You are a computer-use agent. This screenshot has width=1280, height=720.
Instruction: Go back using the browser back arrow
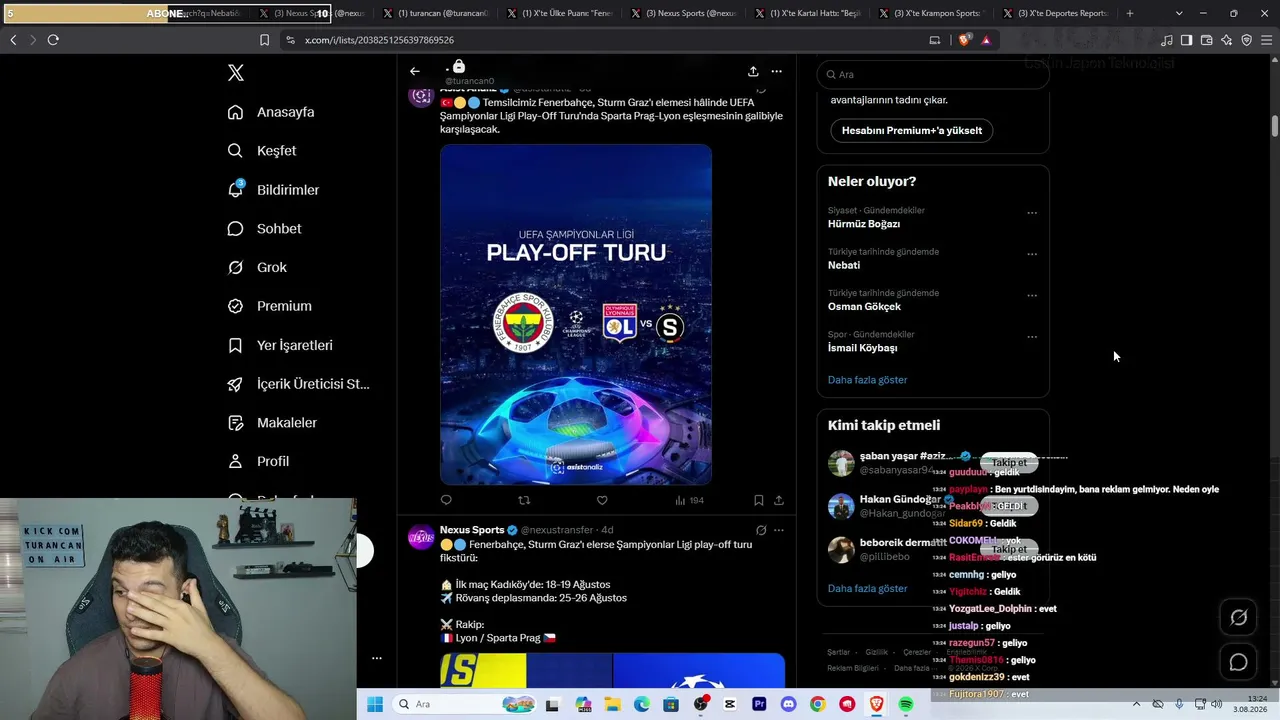point(13,40)
